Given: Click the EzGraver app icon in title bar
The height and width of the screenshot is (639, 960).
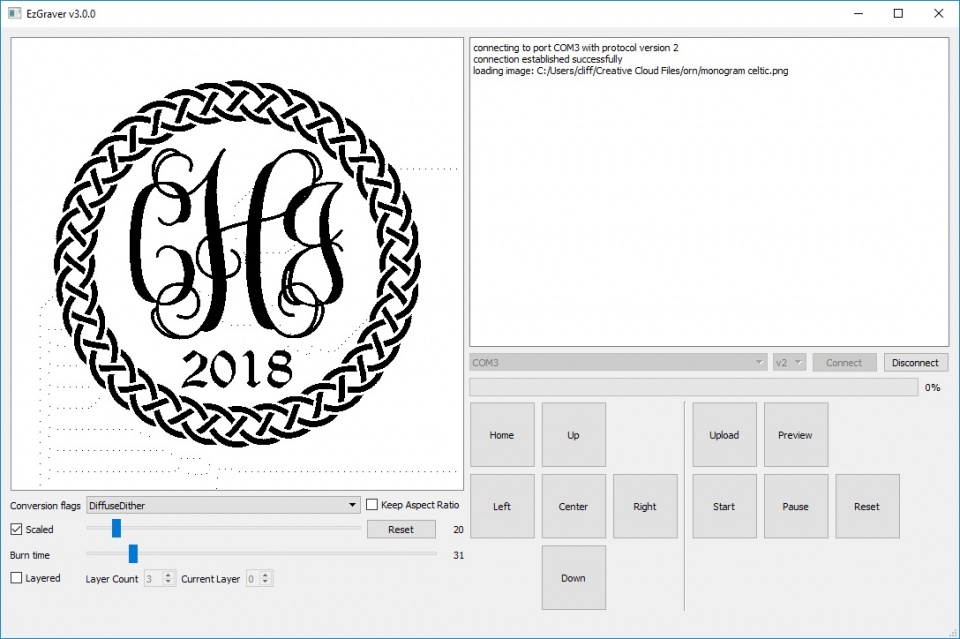Looking at the screenshot, I should (x=14, y=13).
